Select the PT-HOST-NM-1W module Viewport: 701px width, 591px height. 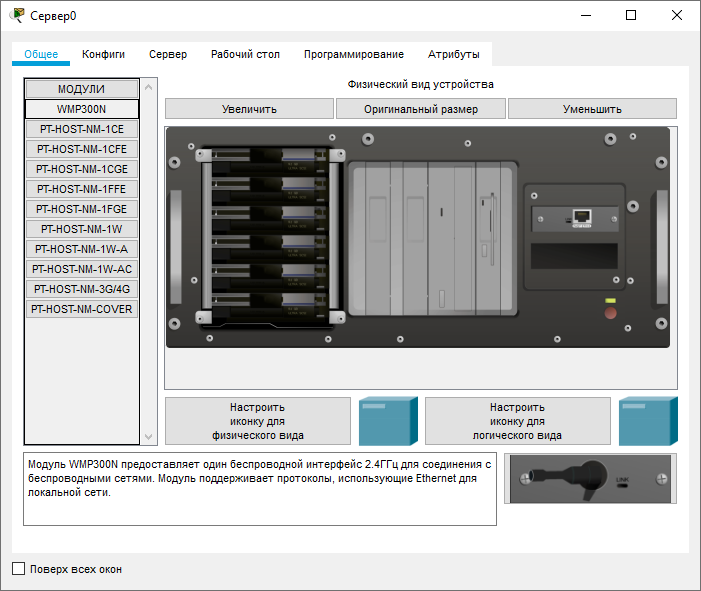(82, 229)
